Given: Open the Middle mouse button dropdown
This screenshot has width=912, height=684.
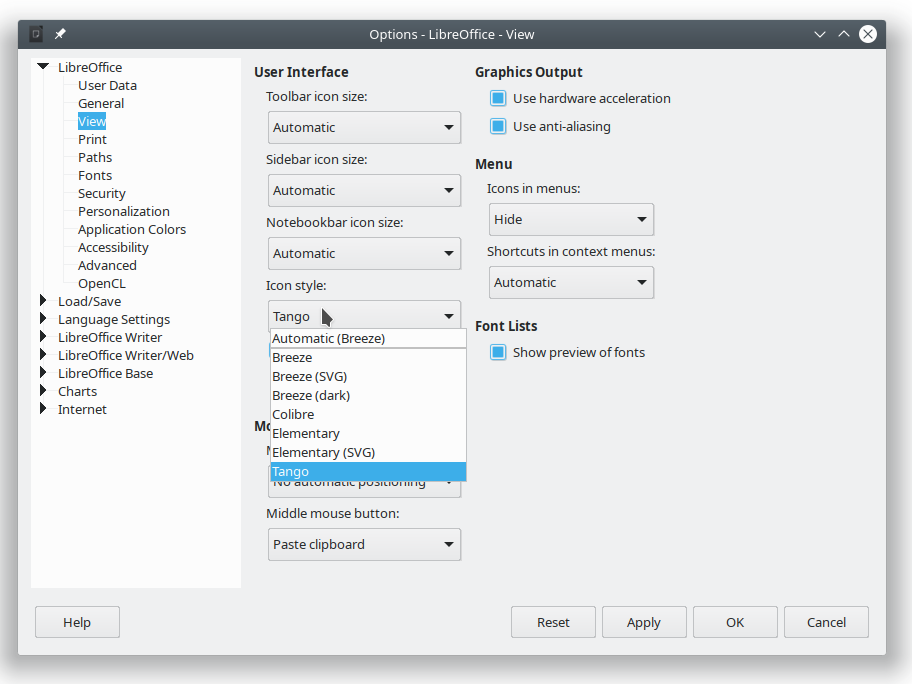Looking at the screenshot, I should tap(365, 544).
